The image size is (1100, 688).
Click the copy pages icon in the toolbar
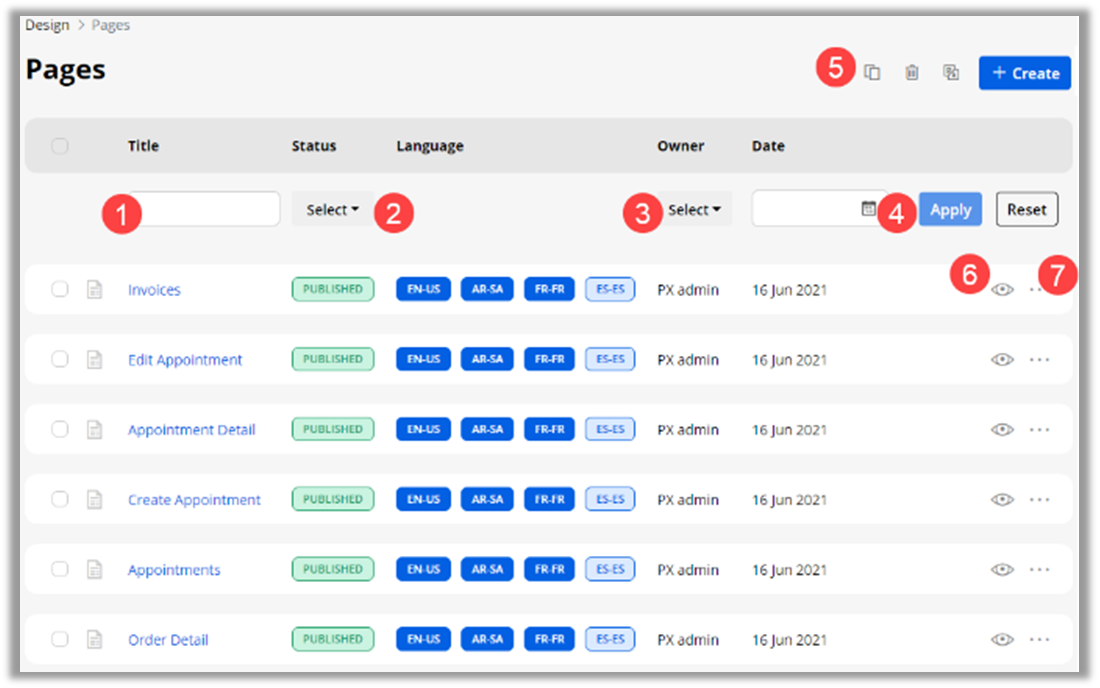pos(872,73)
